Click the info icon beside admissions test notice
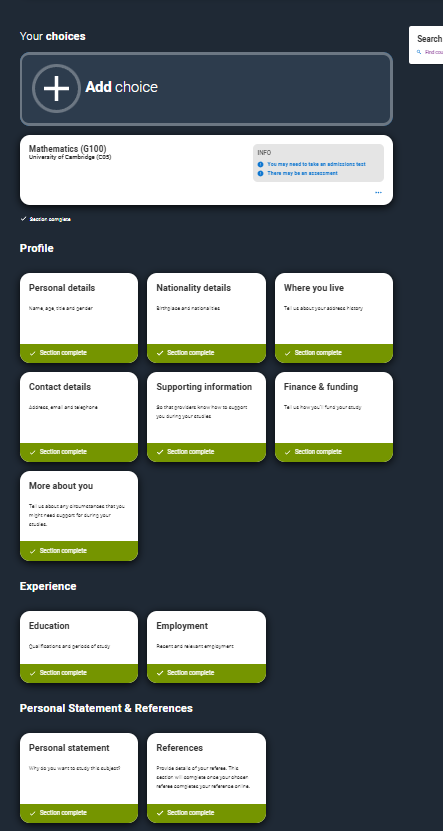Screen dimensions: 443x831 point(261,164)
